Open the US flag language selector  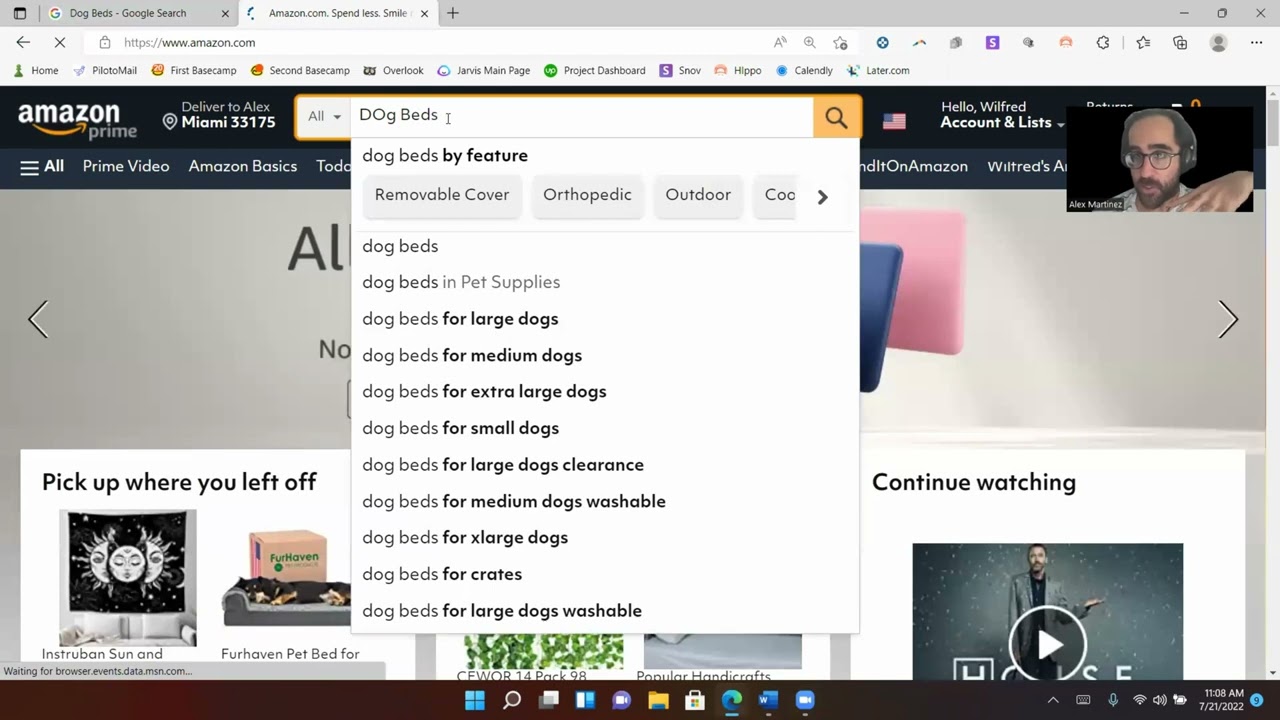[x=894, y=121]
